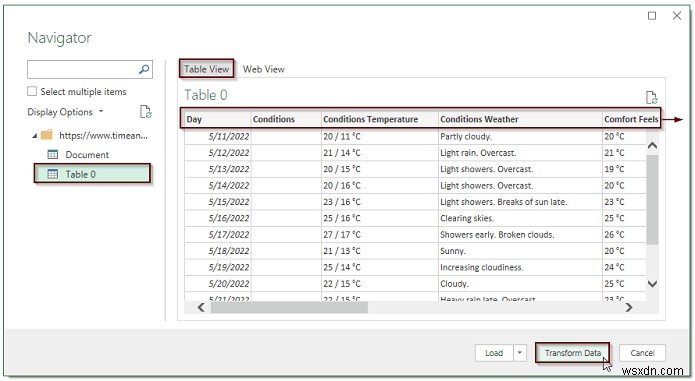
Task: Open the Load button dropdown arrow
Action: click(x=519, y=353)
